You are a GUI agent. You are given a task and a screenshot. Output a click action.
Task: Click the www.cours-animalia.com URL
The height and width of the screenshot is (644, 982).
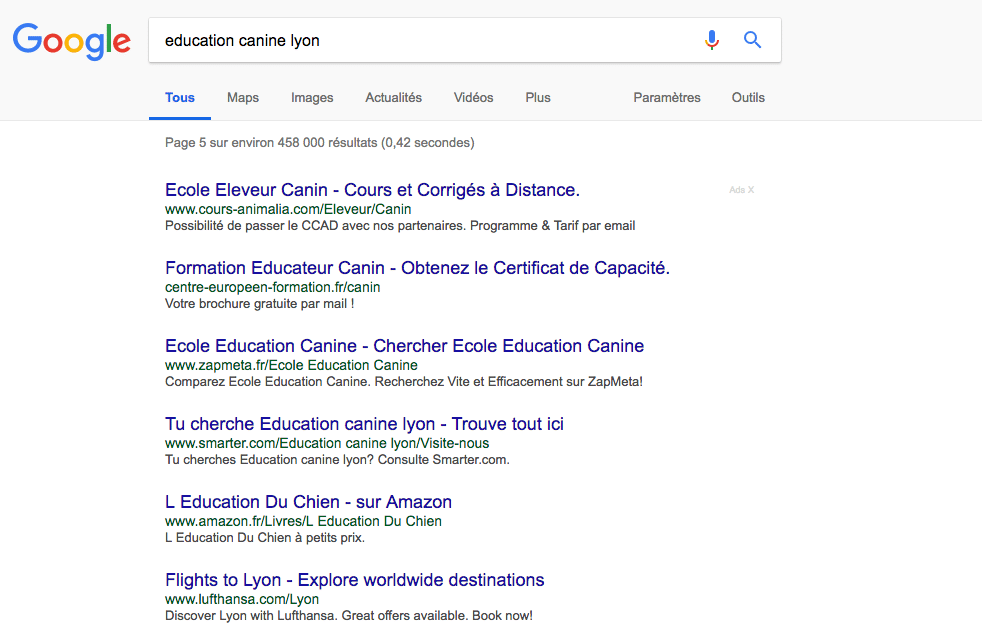(x=288, y=209)
